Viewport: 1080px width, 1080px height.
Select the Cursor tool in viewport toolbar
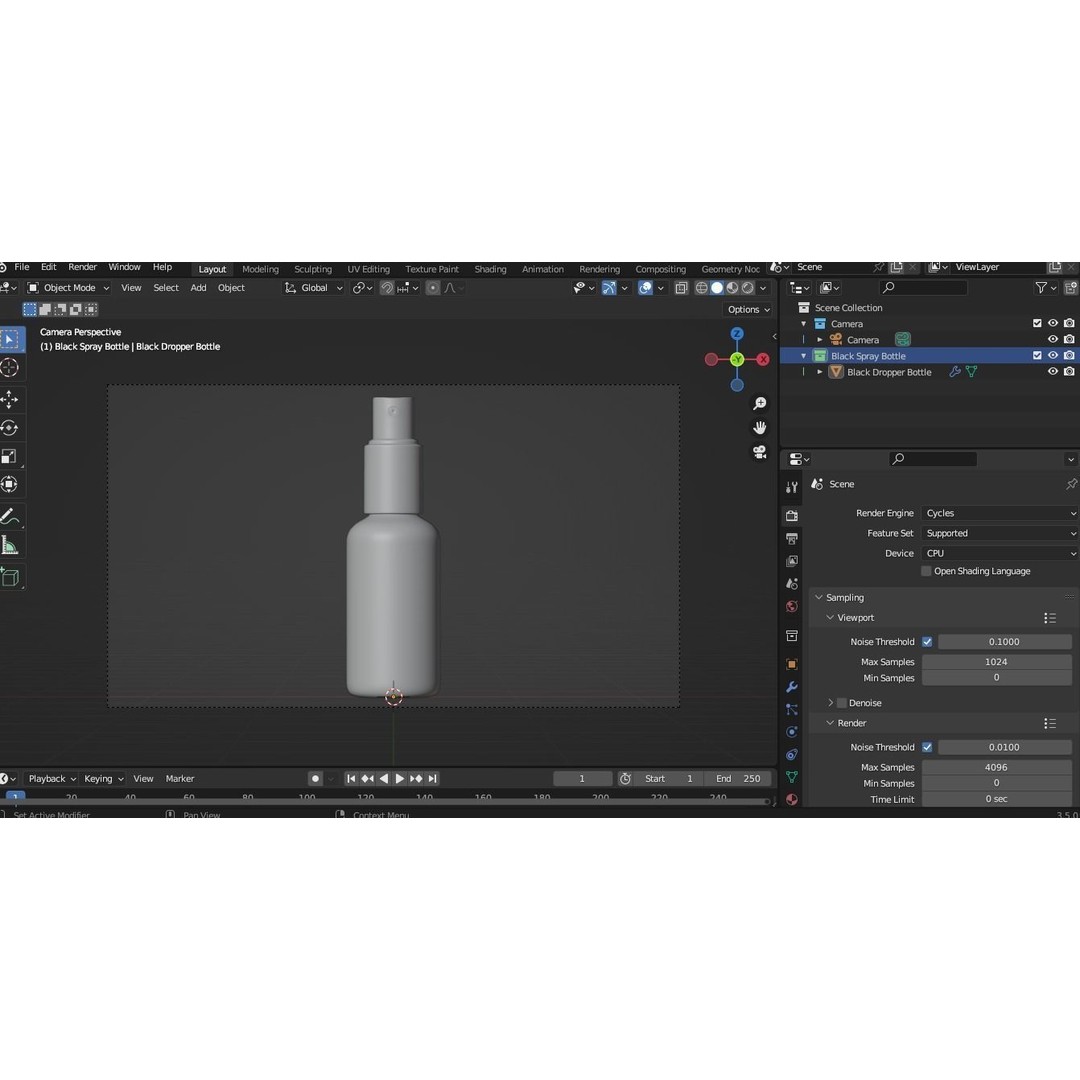pos(10,368)
